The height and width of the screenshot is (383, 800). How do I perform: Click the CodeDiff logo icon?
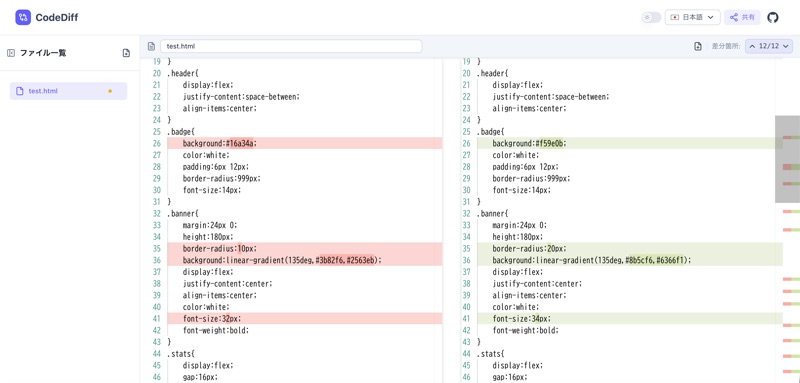point(23,17)
